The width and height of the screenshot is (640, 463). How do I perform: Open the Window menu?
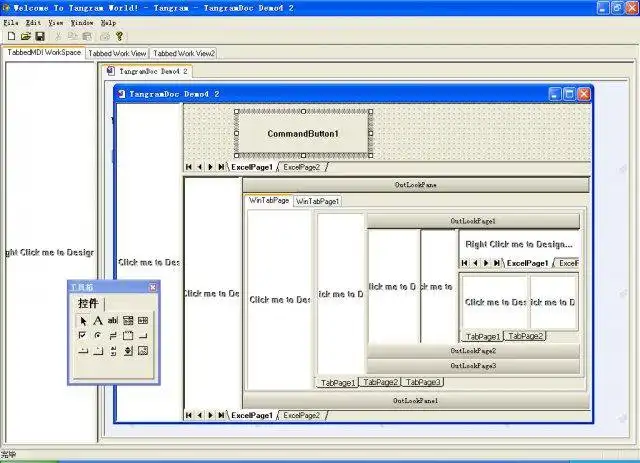point(82,23)
